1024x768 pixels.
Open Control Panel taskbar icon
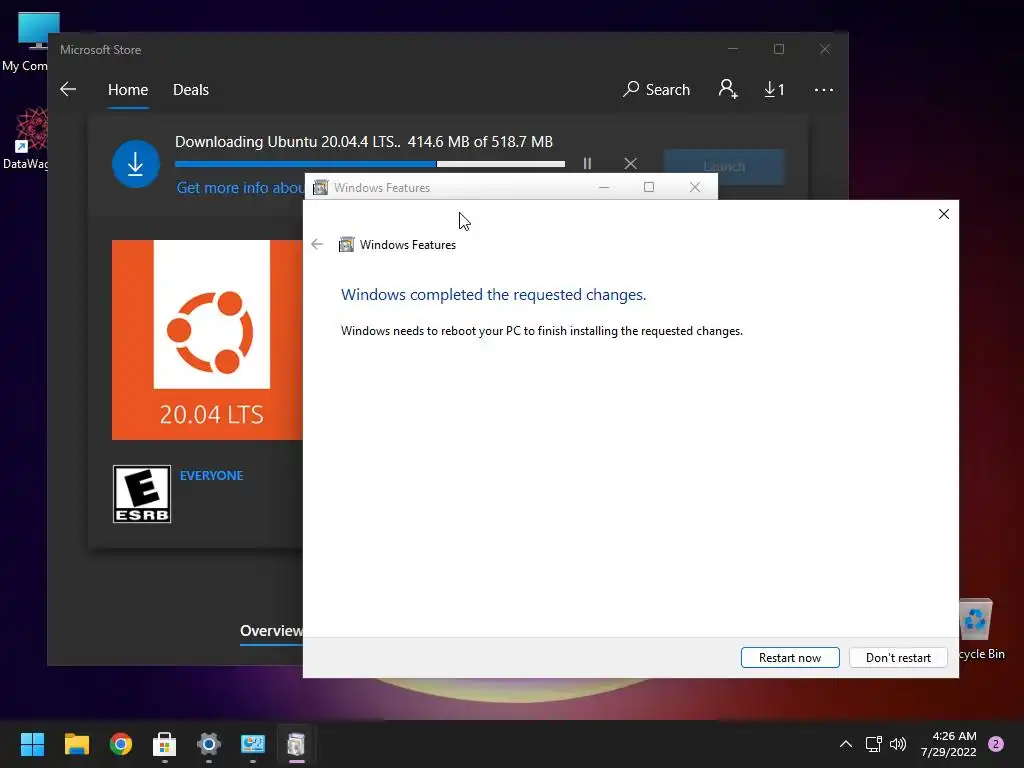tap(253, 744)
